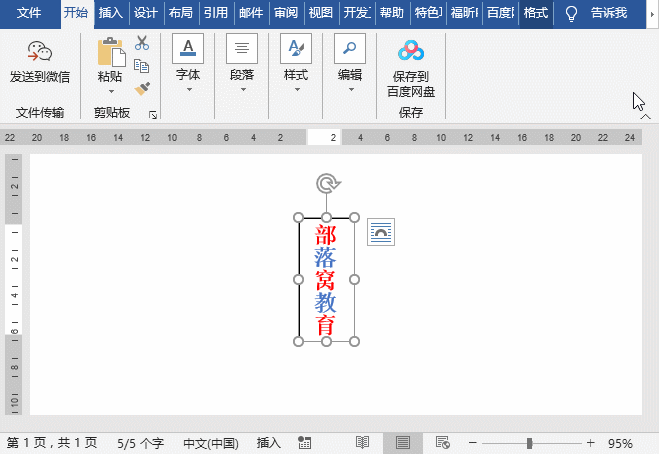Image resolution: width=659 pixels, height=454 pixels.
Task: Click the zoom slider in status bar
Action: coord(529,442)
